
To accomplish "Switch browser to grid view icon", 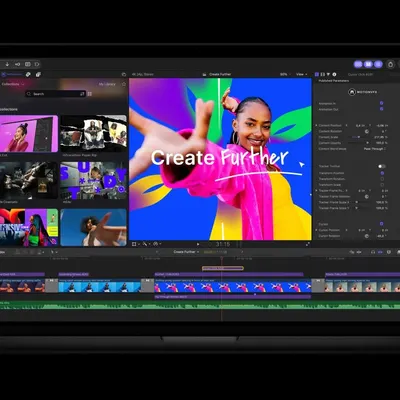I will pyautogui.click(x=90, y=94).
